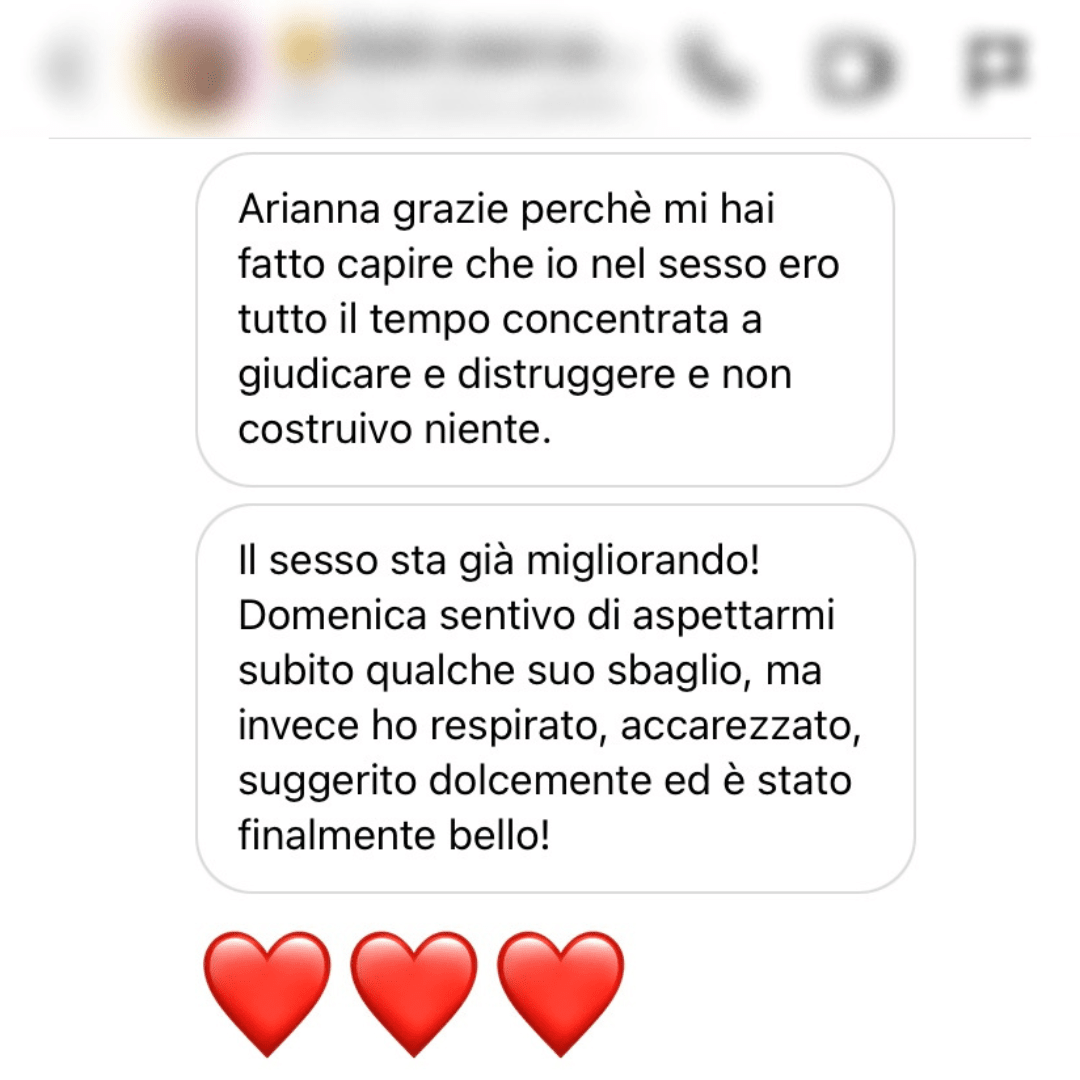Start a video call using camera icon
This screenshot has height=1080, width=1080.
coord(854,69)
